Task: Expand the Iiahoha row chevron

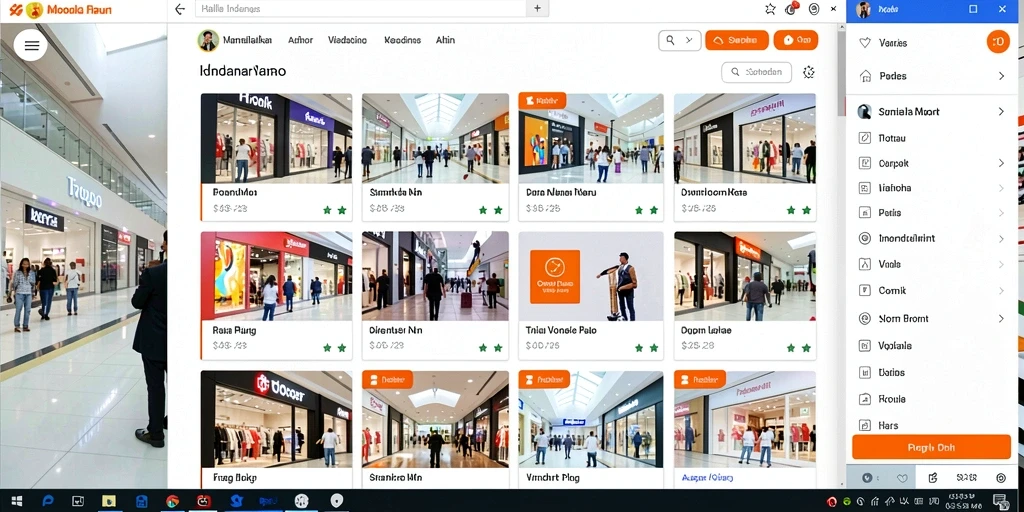Action: tap(1001, 188)
